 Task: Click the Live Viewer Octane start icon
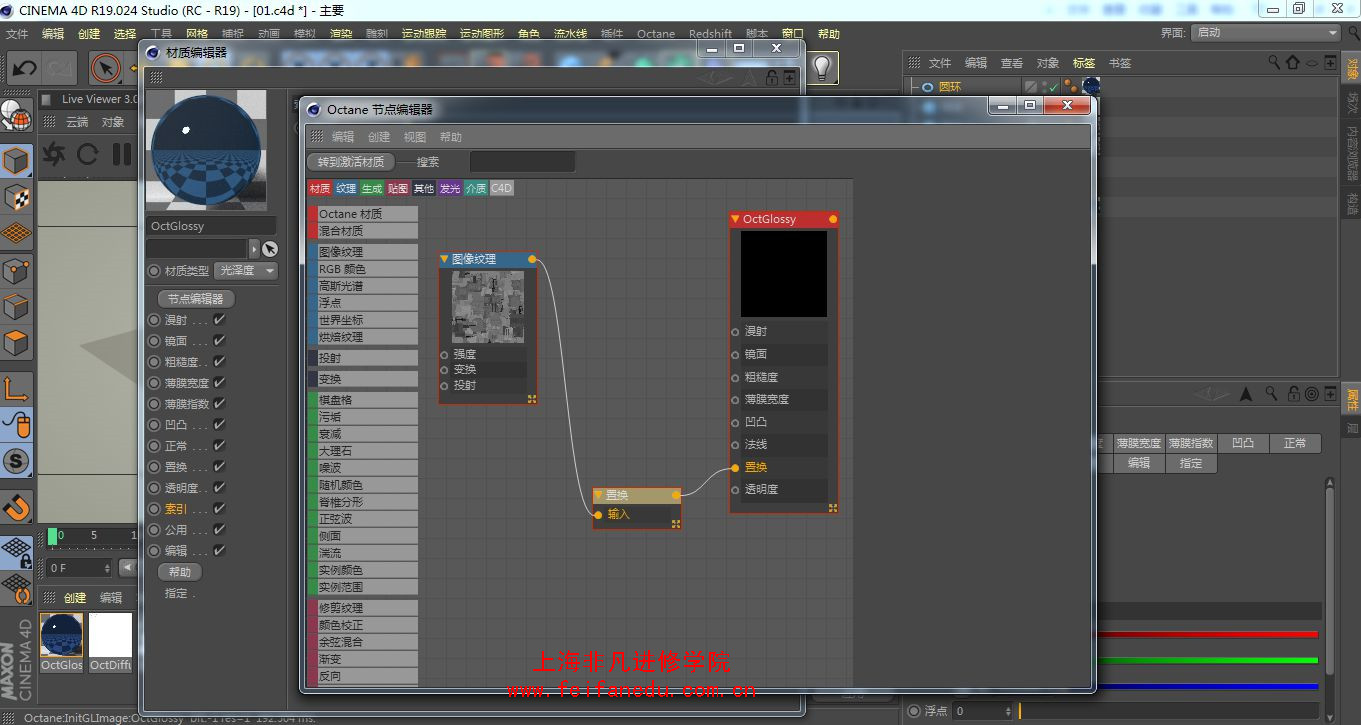[54, 154]
